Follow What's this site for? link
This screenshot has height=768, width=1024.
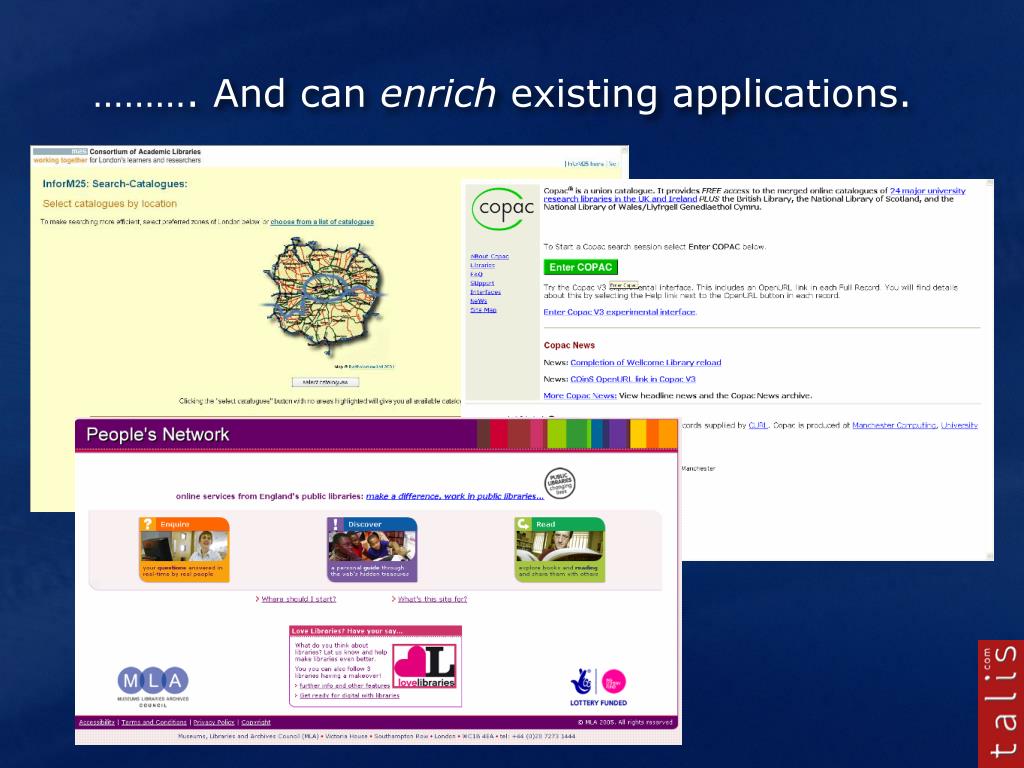pos(432,599)
